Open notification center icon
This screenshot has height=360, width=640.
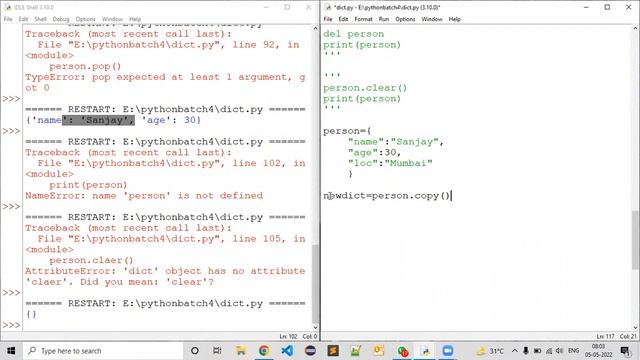625,351
